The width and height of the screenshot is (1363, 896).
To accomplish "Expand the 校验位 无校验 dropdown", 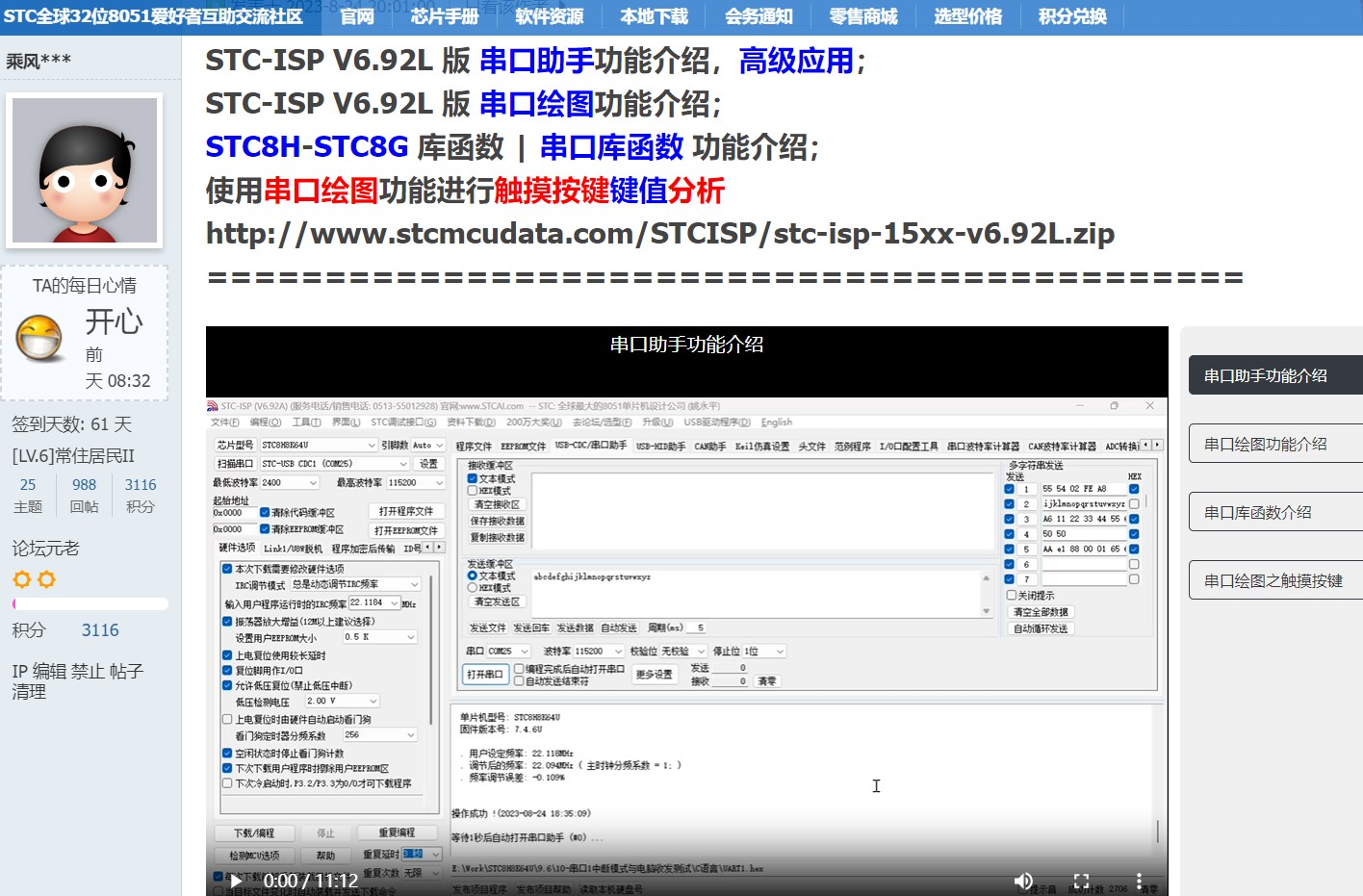I will [702, 652].
